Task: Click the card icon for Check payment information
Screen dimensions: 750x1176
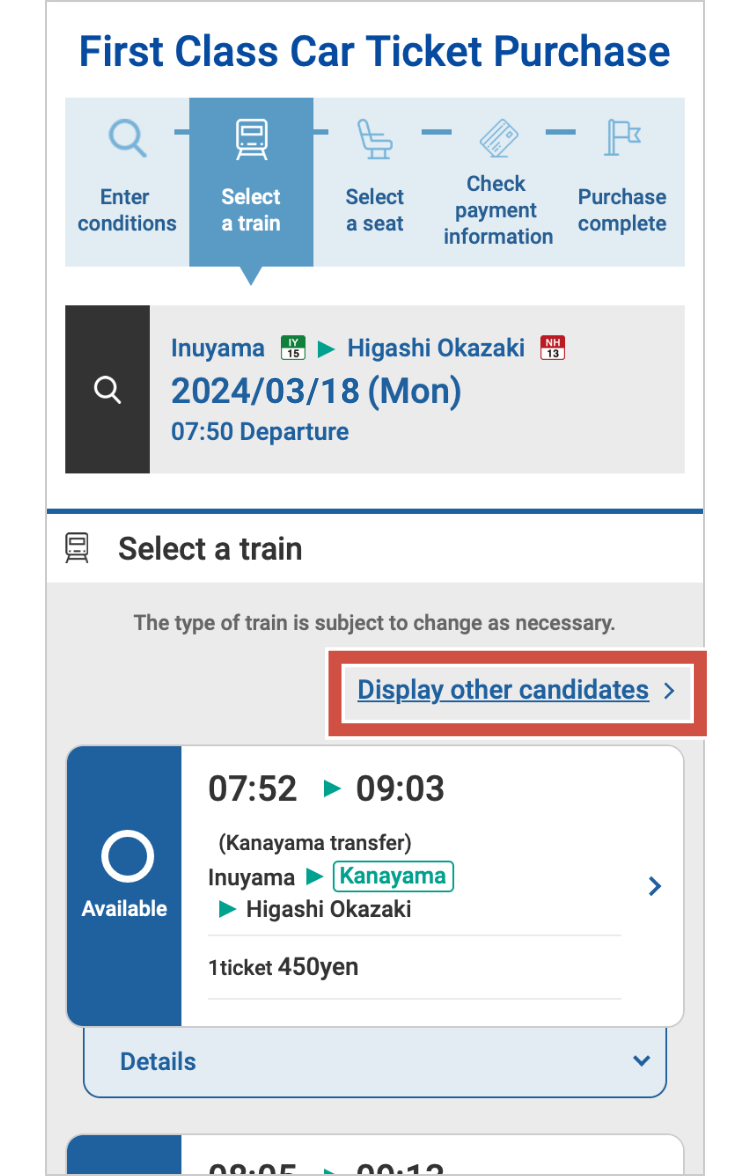Action: [498, 137]
